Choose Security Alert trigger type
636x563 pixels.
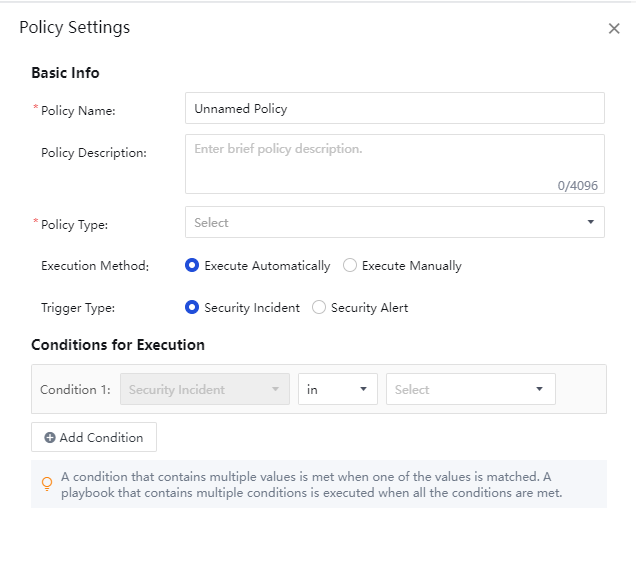[319, 308]
